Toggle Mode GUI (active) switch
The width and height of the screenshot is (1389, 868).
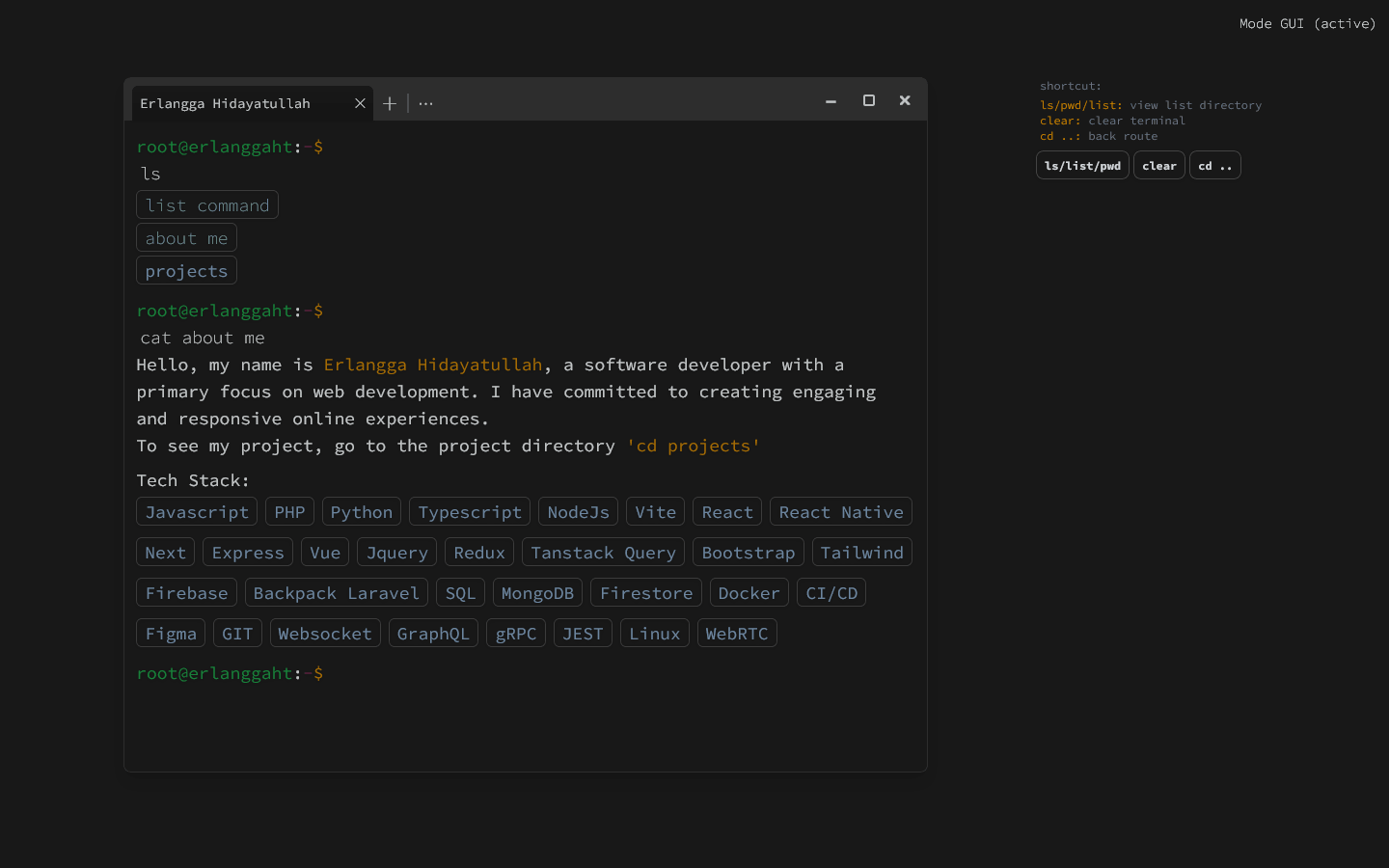click(x=1307, y=23)
